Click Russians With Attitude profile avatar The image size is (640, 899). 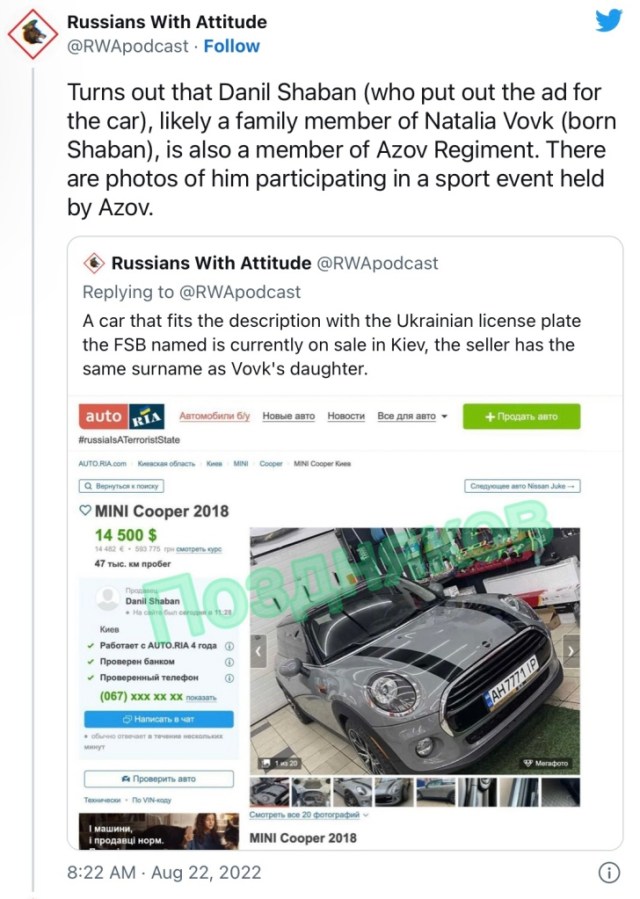pos(32,33)
